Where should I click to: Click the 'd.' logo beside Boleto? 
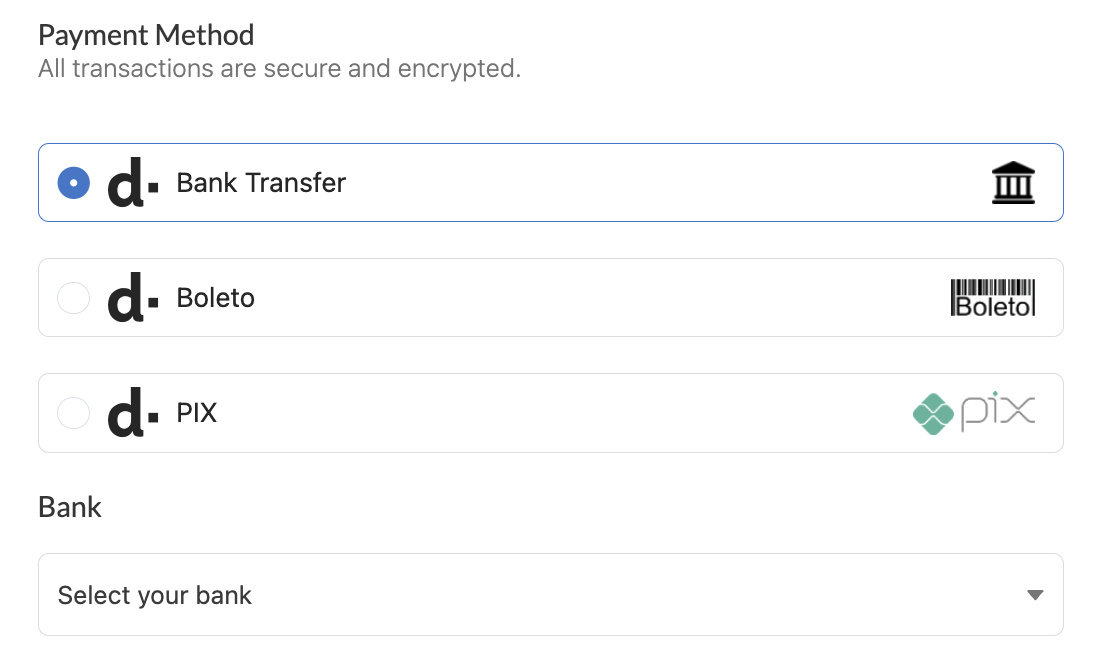(x=131, y=299)
